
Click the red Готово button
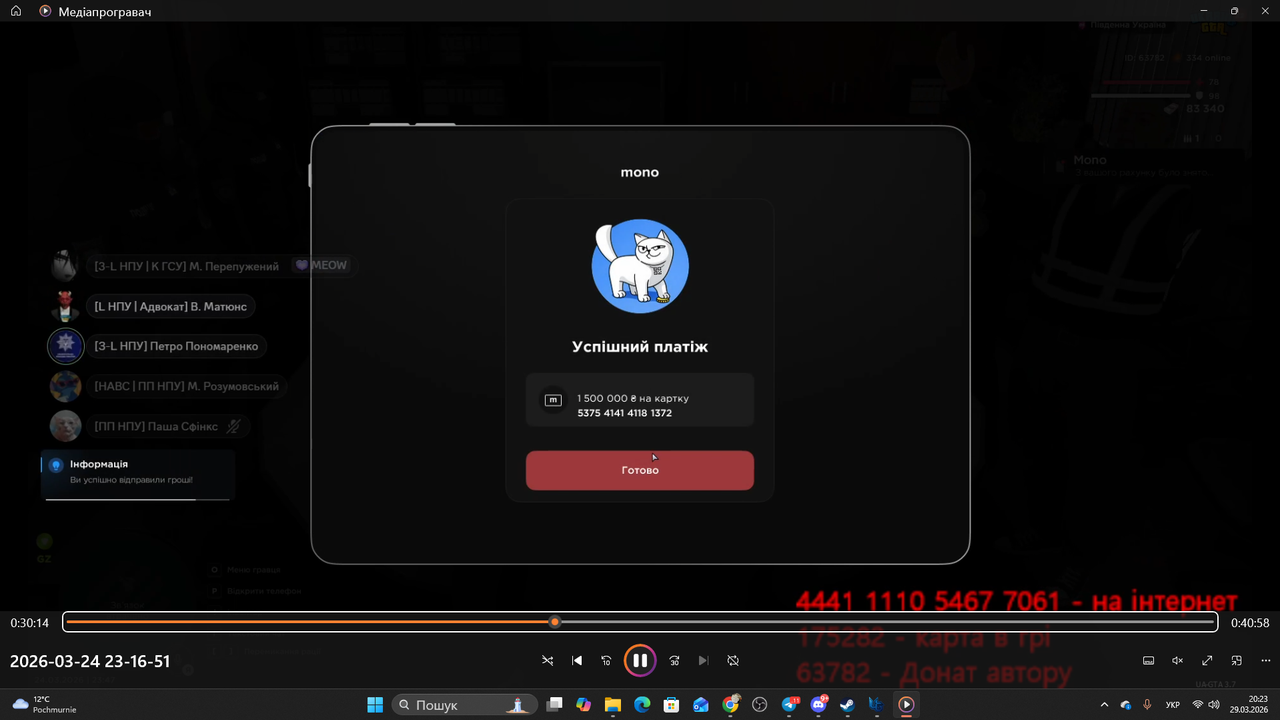[x=640, y=470]
